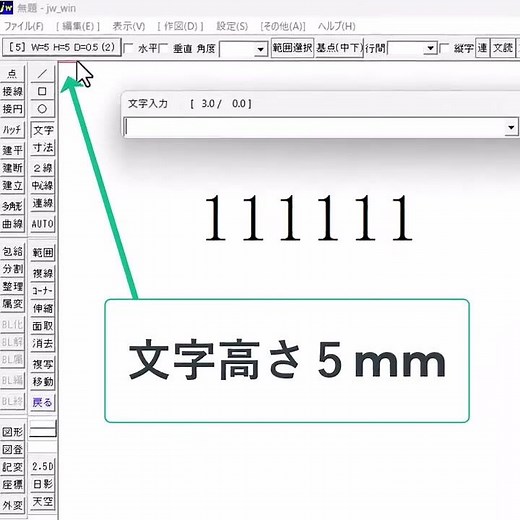The height and width of the screenshot is (520, 520).
Task: Open the ヘルプ(H) menu
Action: [x=337, y=26]
